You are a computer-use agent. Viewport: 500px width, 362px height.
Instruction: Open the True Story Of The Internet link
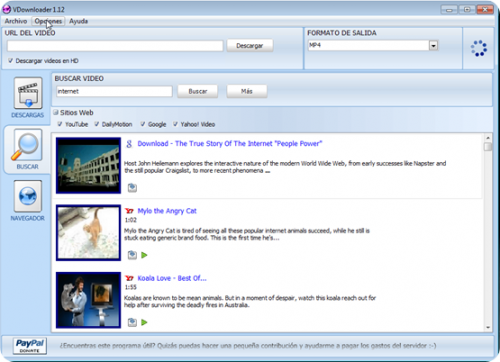pos(230,144)
